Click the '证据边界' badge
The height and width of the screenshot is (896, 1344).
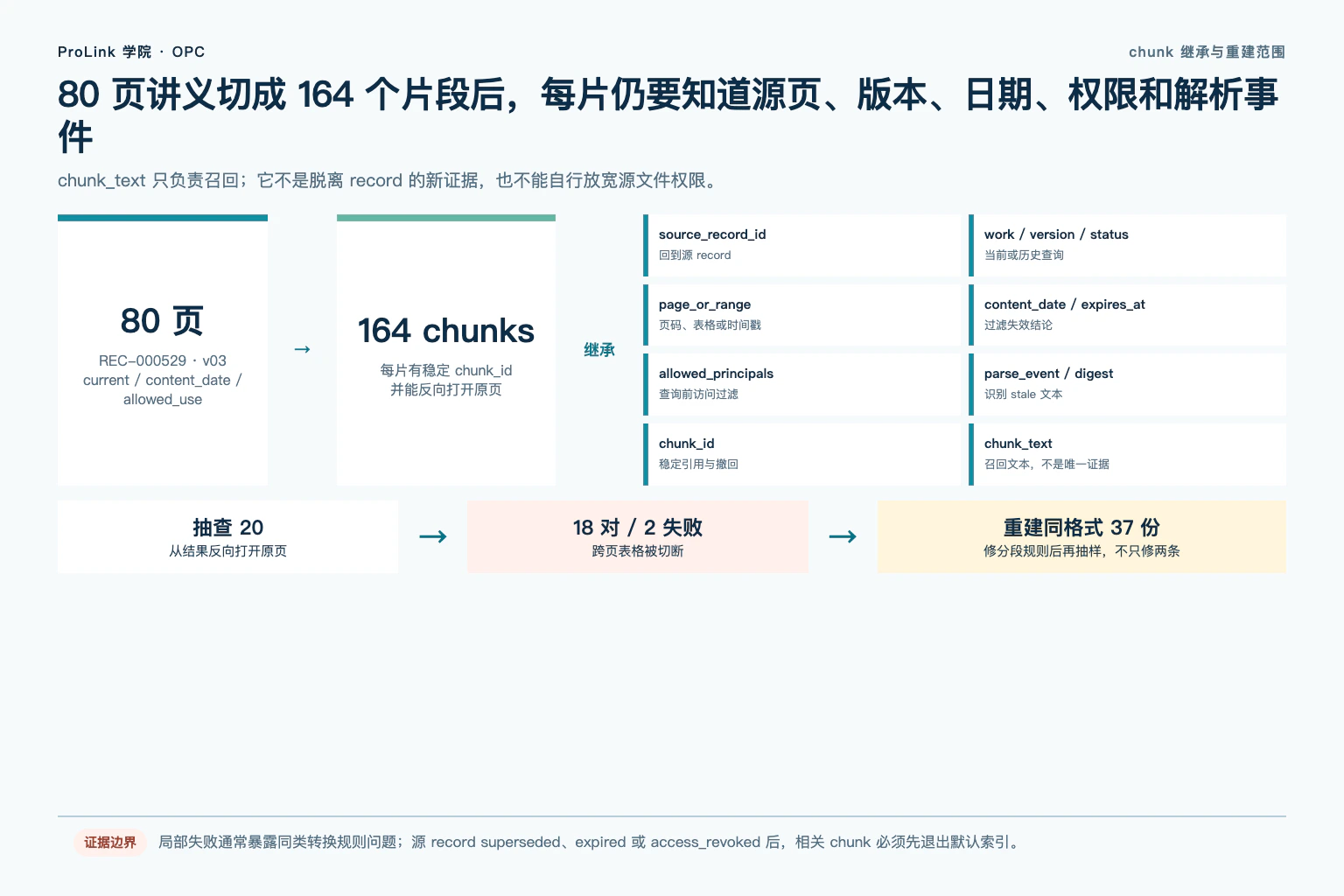coord(110,843)
